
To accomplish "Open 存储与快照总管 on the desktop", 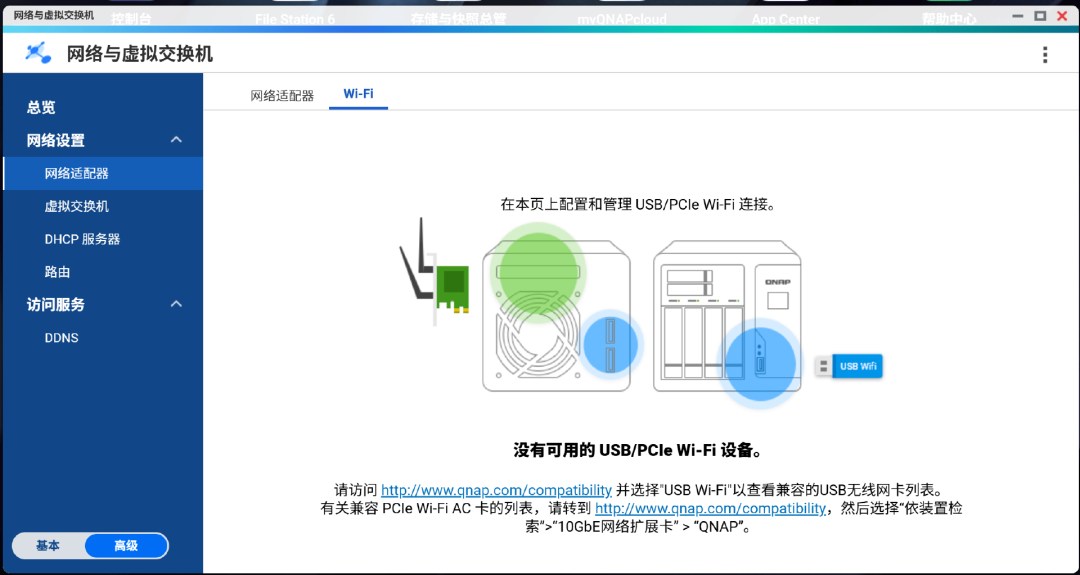I will [458, 19].
